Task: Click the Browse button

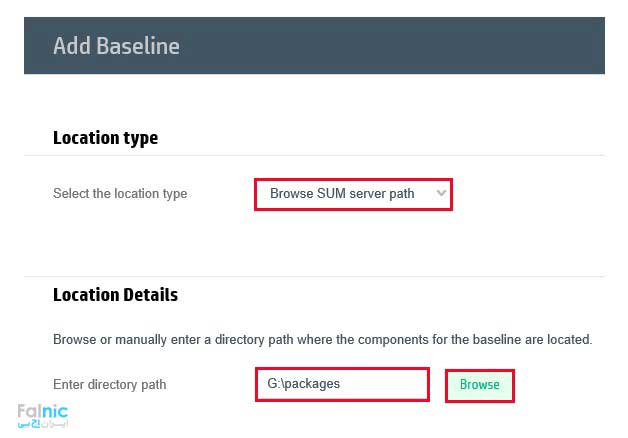Action: tap(479, 385)
